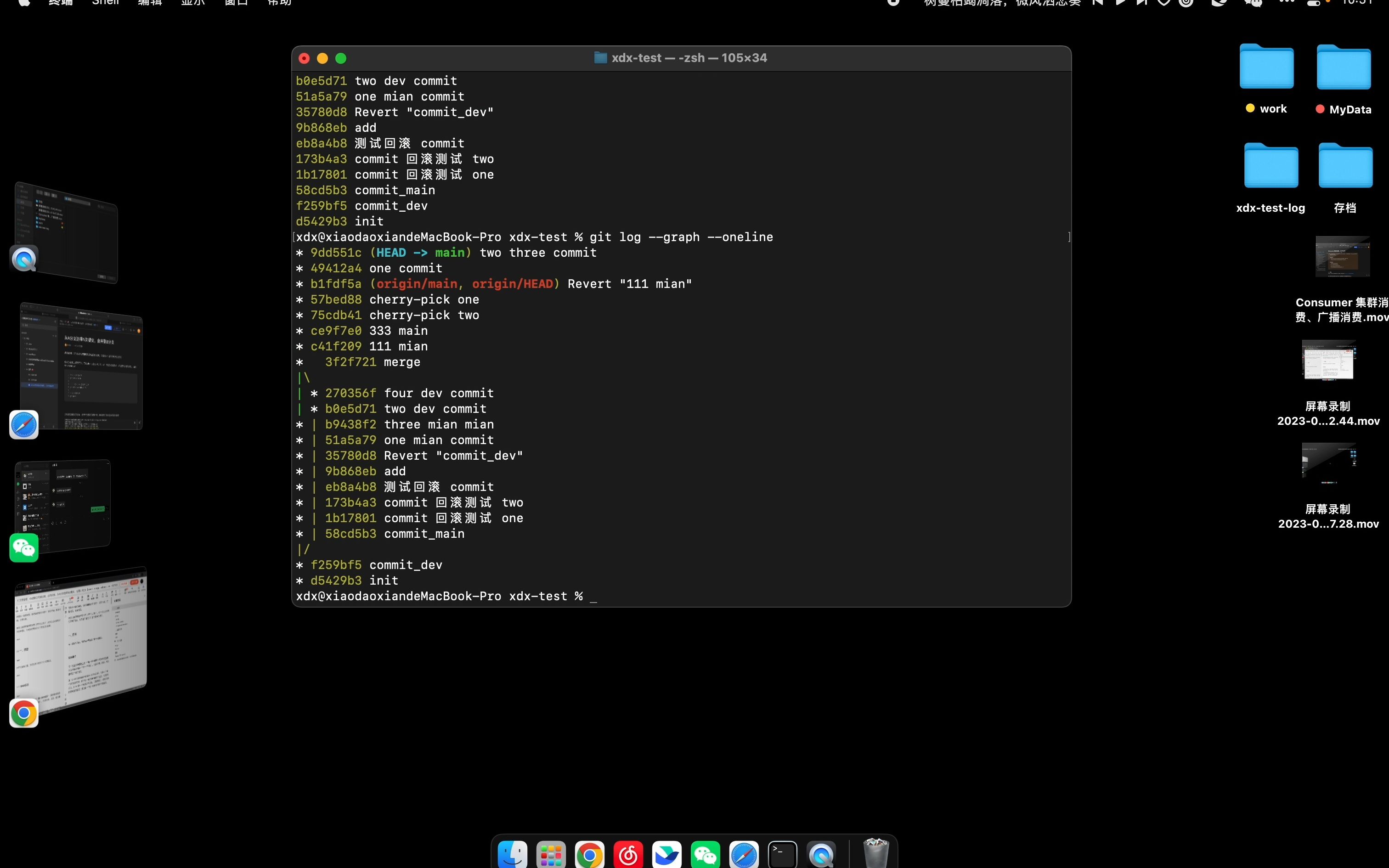1389x868 pixels.
Task: Click the 'b9438f2 three mian mian' line
Action: point(410,424)
